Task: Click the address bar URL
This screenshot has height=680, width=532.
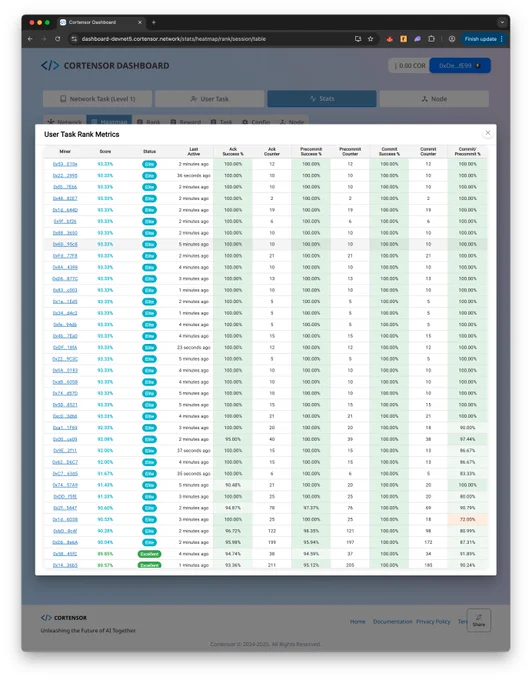Action: pyautogui.click(x=173, y=39)
